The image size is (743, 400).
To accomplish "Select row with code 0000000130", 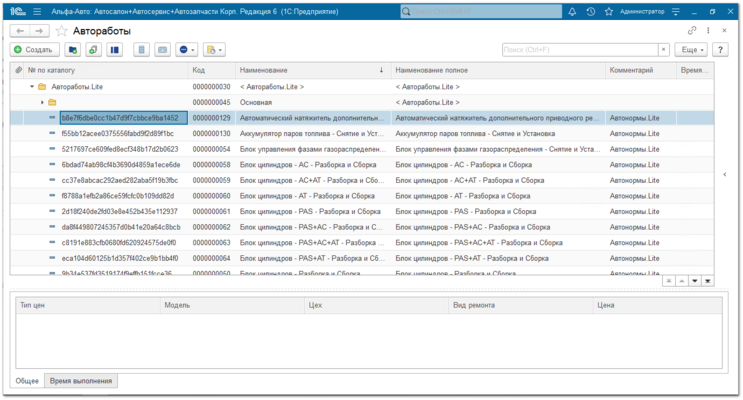I will point(362,134).
